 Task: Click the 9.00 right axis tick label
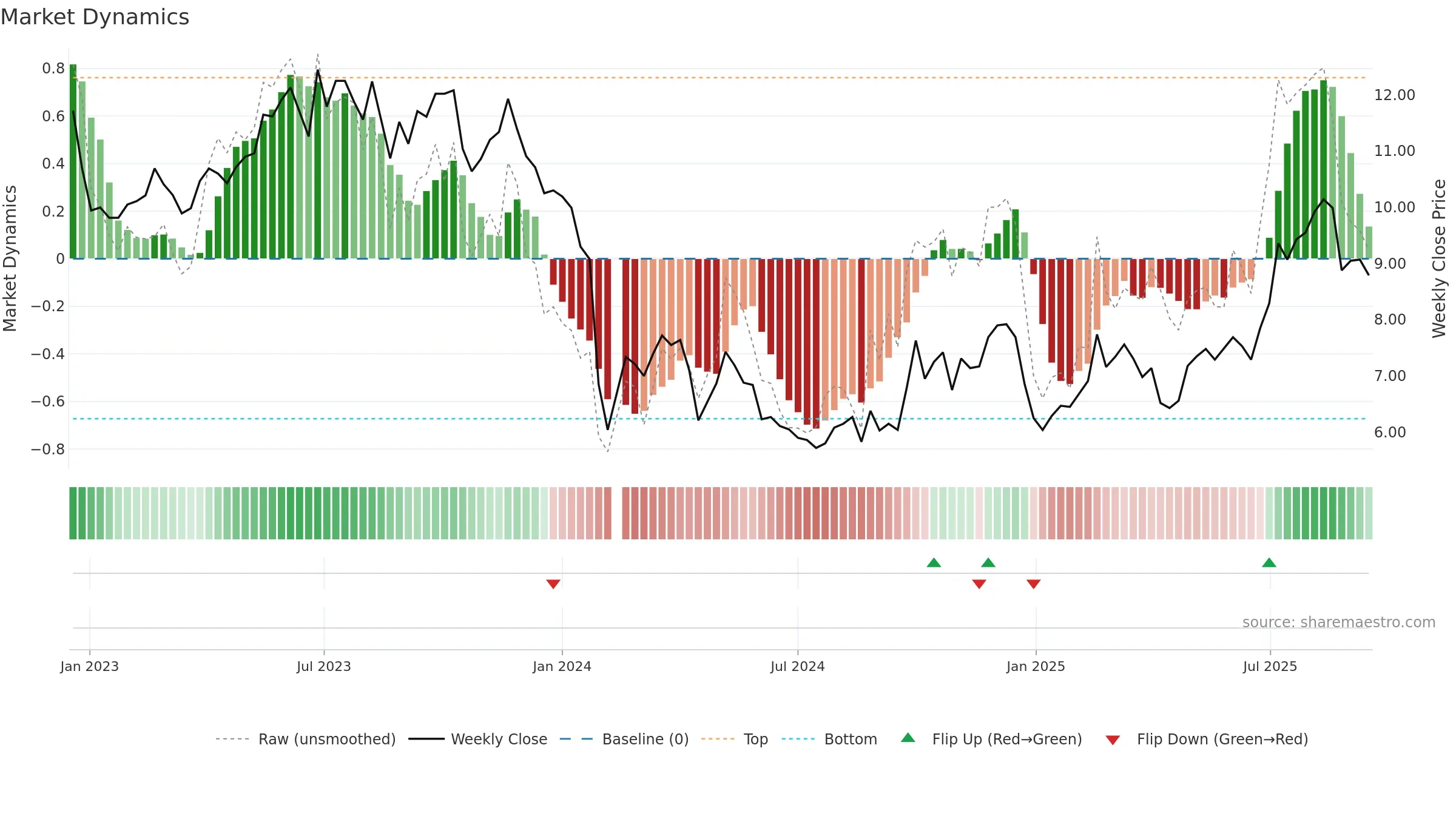[x=1390, y=263]
